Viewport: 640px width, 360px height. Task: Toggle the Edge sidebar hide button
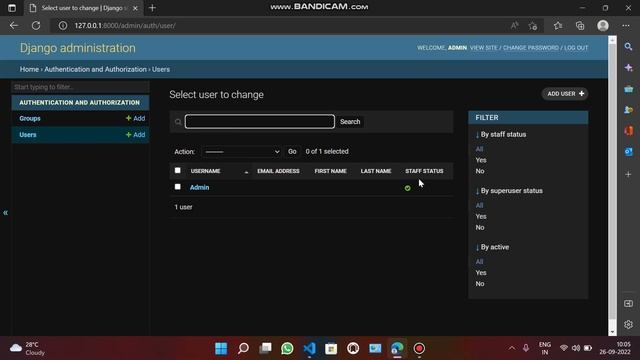pyautogui.click(x=629, y=304)
